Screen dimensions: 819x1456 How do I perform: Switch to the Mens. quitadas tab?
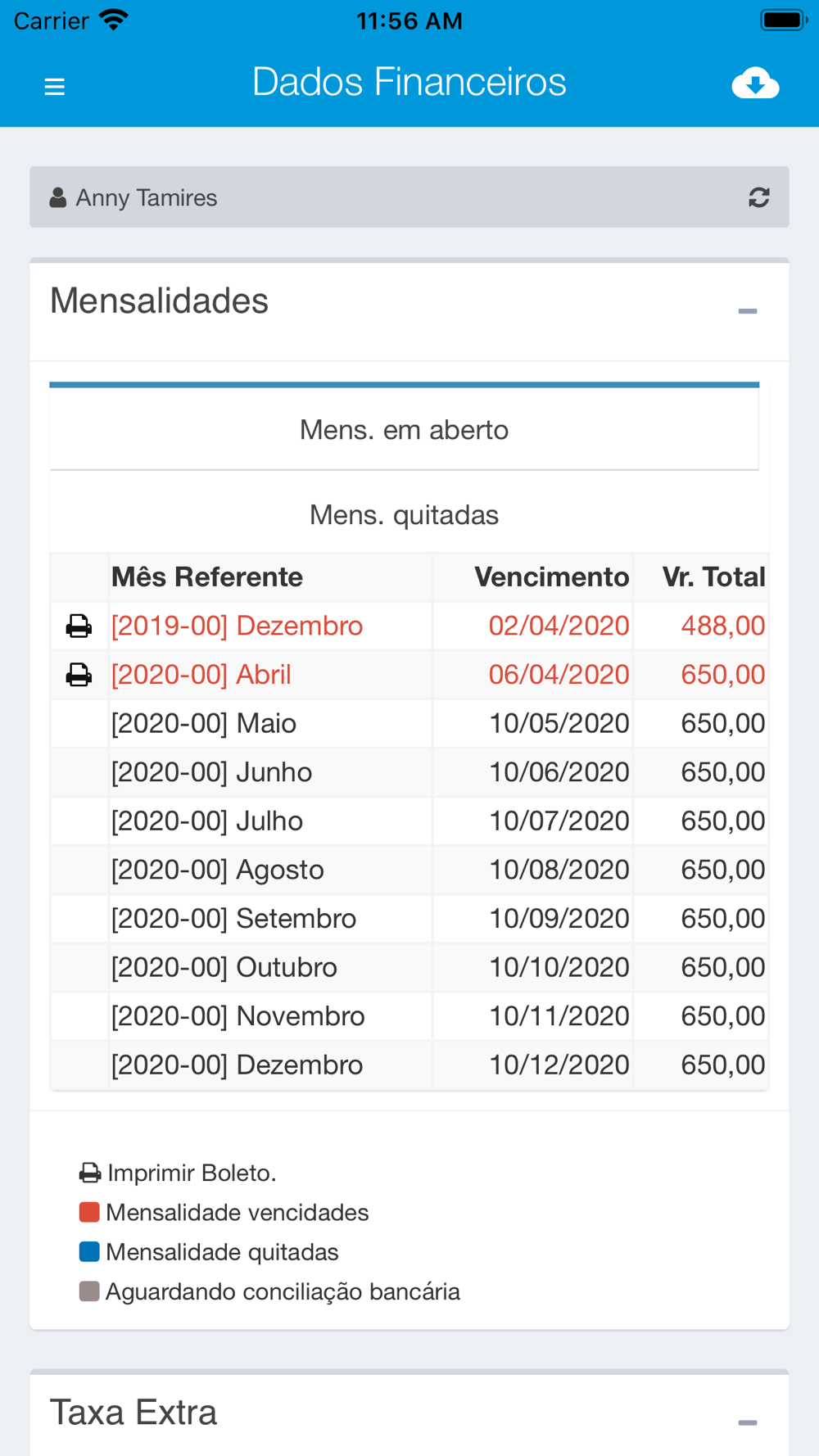404,514
